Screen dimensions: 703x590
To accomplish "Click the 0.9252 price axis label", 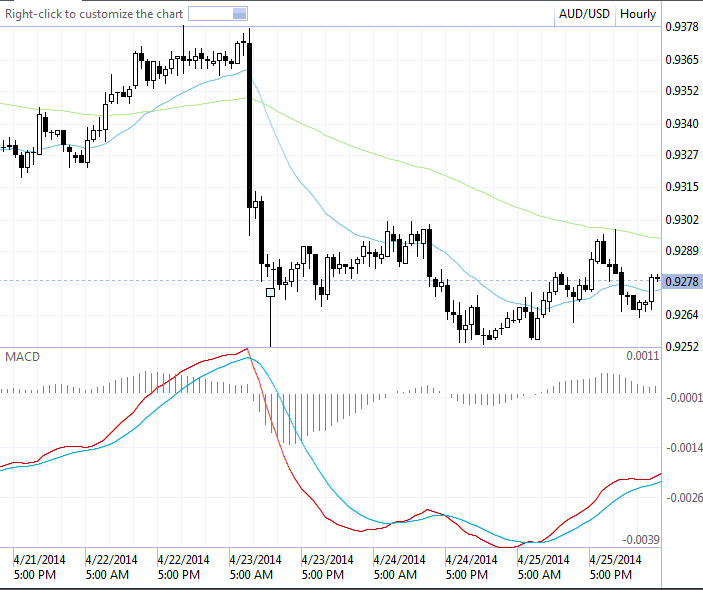I will coord(682,347).
